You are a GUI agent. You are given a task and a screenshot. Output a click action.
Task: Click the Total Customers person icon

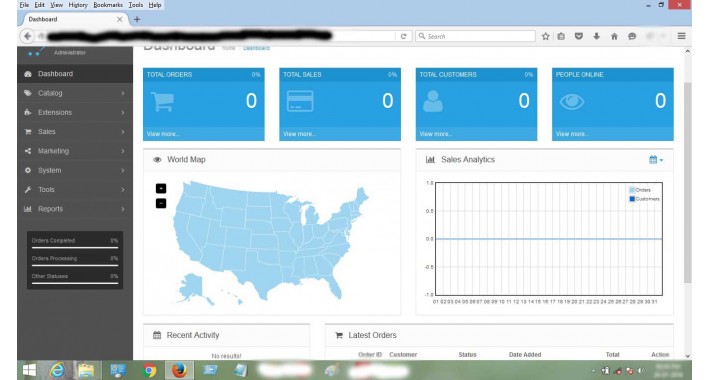[x=433, y=101]
